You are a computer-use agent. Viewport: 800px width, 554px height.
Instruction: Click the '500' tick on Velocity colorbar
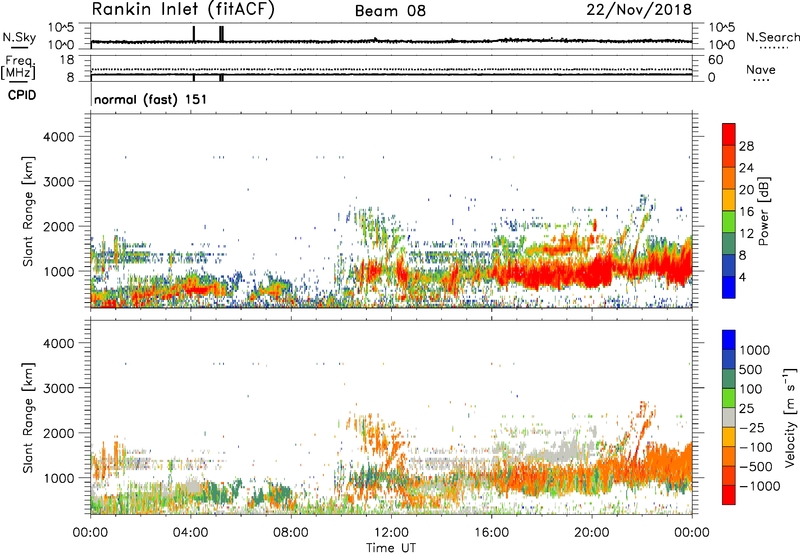pos(750,369)
